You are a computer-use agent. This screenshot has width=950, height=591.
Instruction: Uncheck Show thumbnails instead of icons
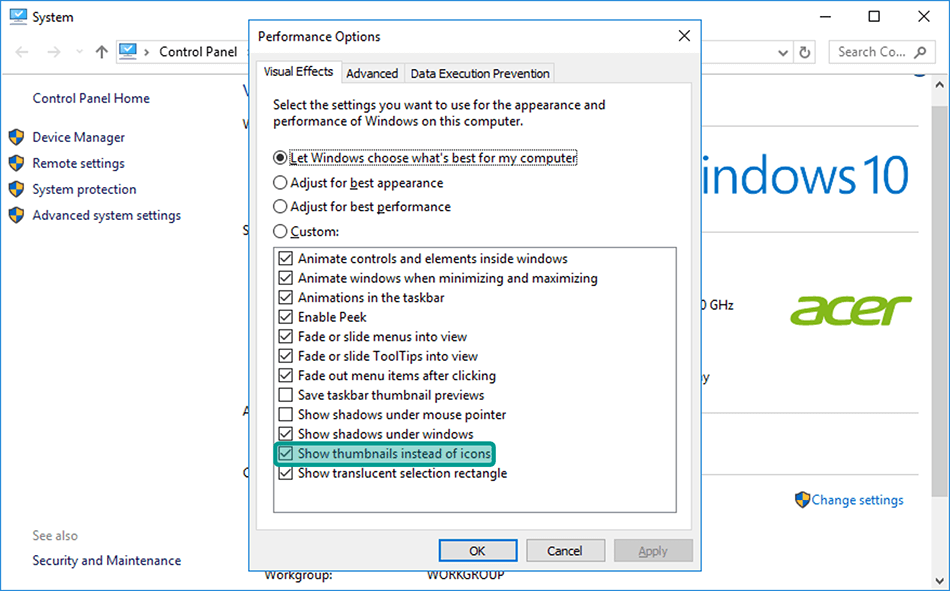(x=285, y=453)
